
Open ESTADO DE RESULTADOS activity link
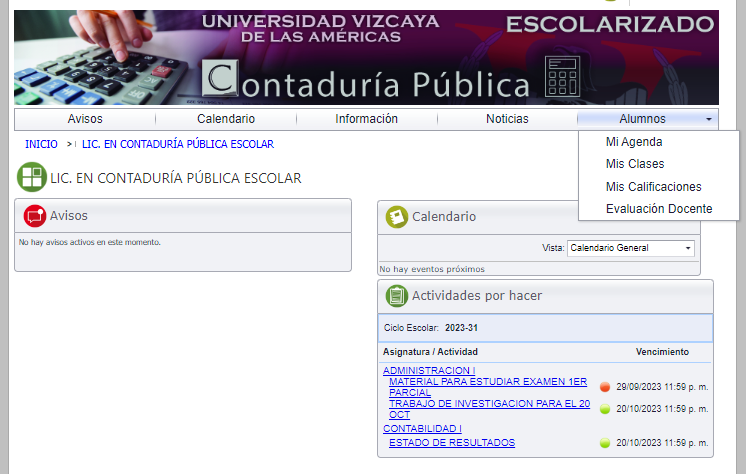coord(452,443)
